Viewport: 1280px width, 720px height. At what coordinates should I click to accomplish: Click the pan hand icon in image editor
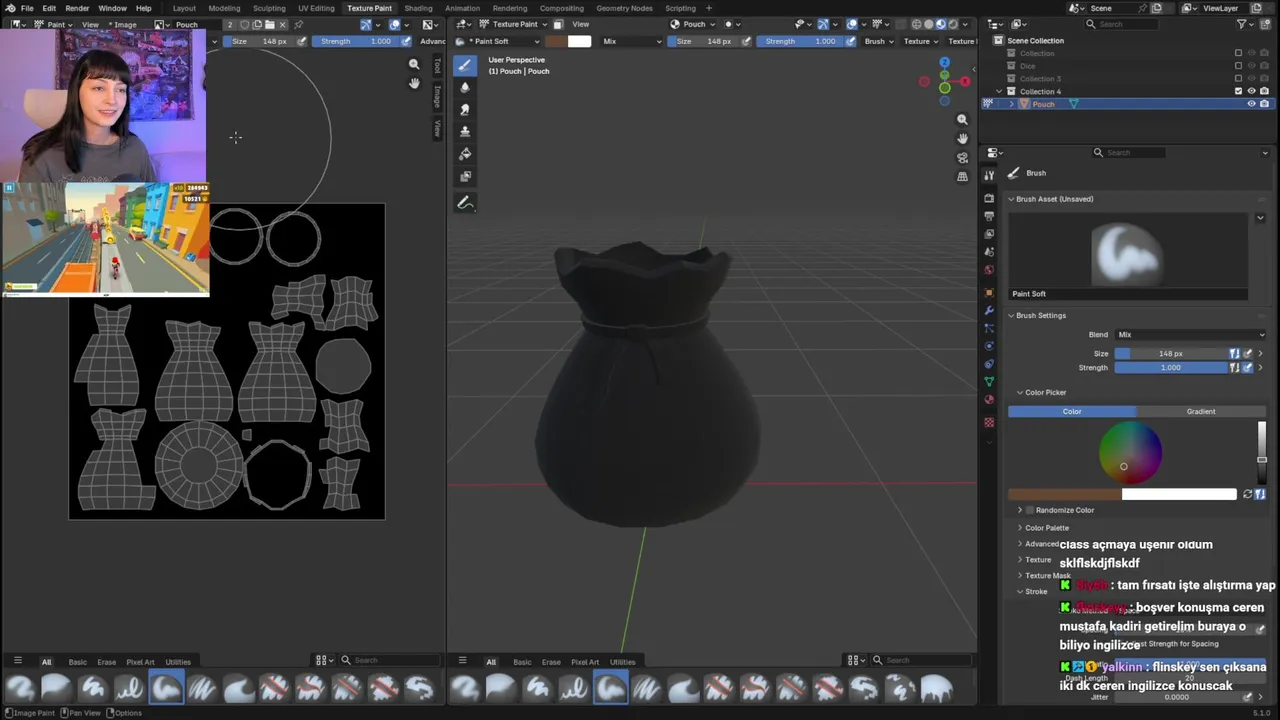coord(414,83)
